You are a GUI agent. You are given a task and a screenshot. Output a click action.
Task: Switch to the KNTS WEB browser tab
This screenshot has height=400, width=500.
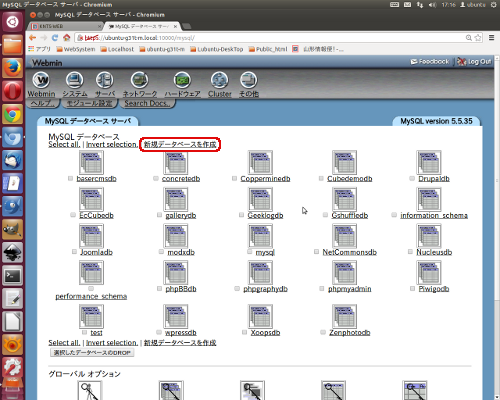tap(66, 26)
